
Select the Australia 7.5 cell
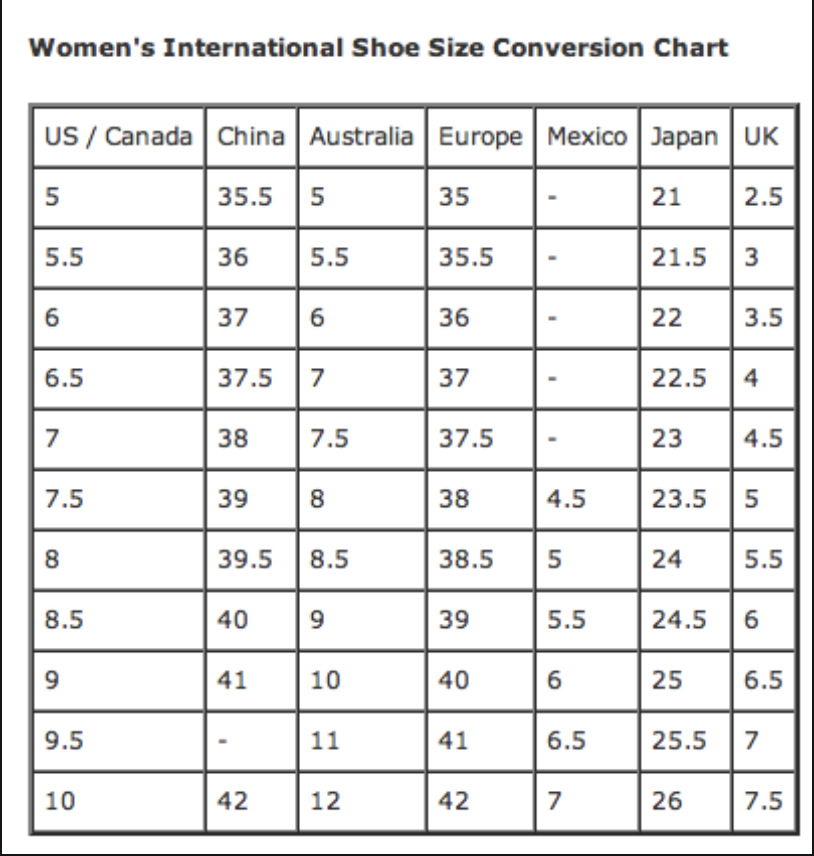coord(361,439)
